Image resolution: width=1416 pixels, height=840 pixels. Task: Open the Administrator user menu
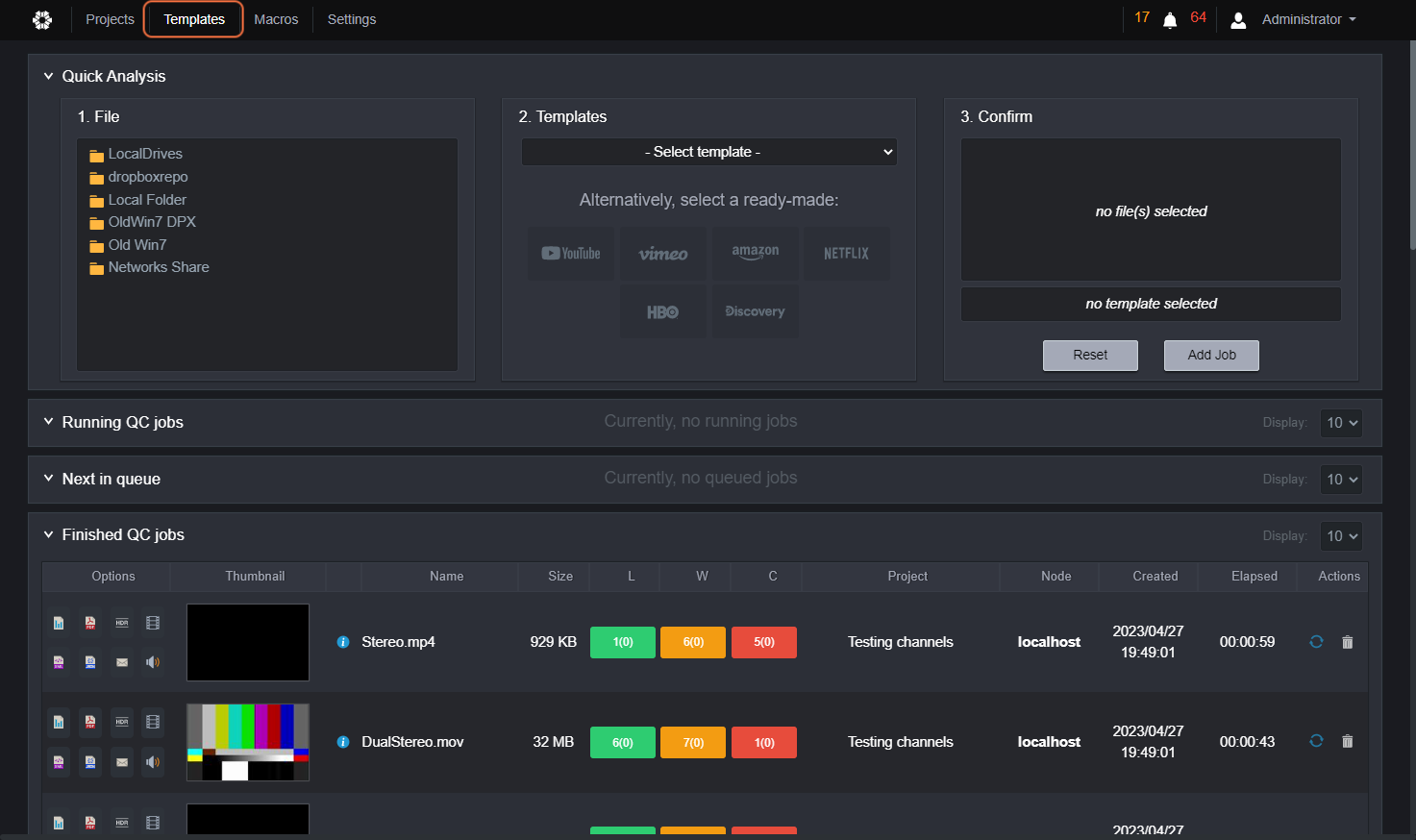[x=1294, y=19]
